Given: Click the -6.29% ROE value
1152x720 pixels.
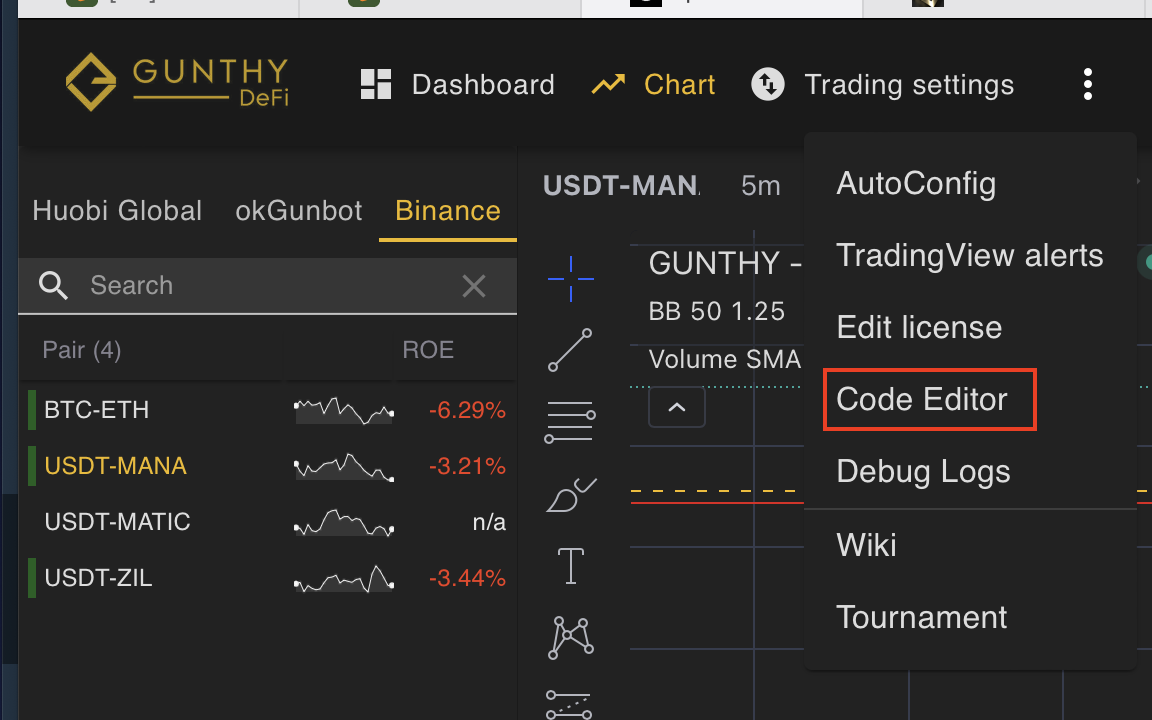Looking at the screenshot, I should (467, 410).
